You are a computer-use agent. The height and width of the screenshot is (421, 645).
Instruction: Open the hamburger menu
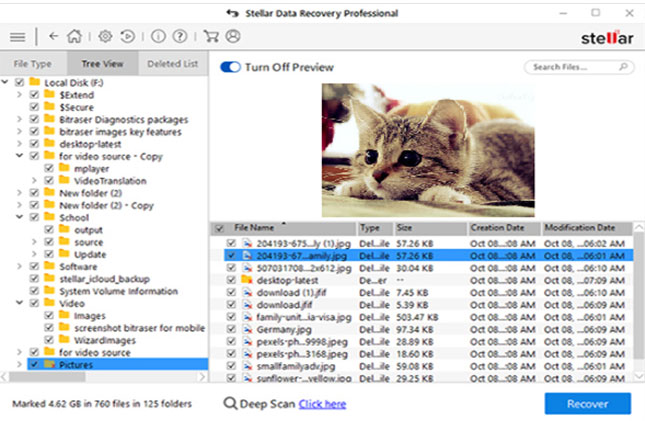point(17,37)
